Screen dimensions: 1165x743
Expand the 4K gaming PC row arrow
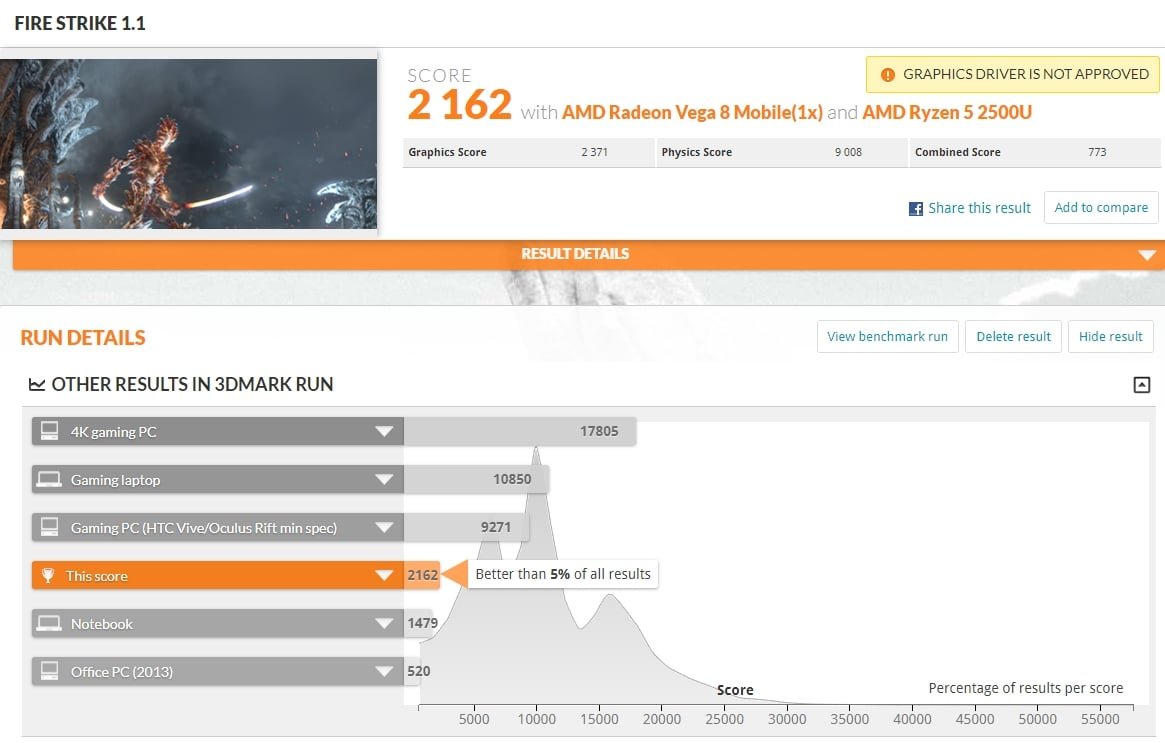384,431
